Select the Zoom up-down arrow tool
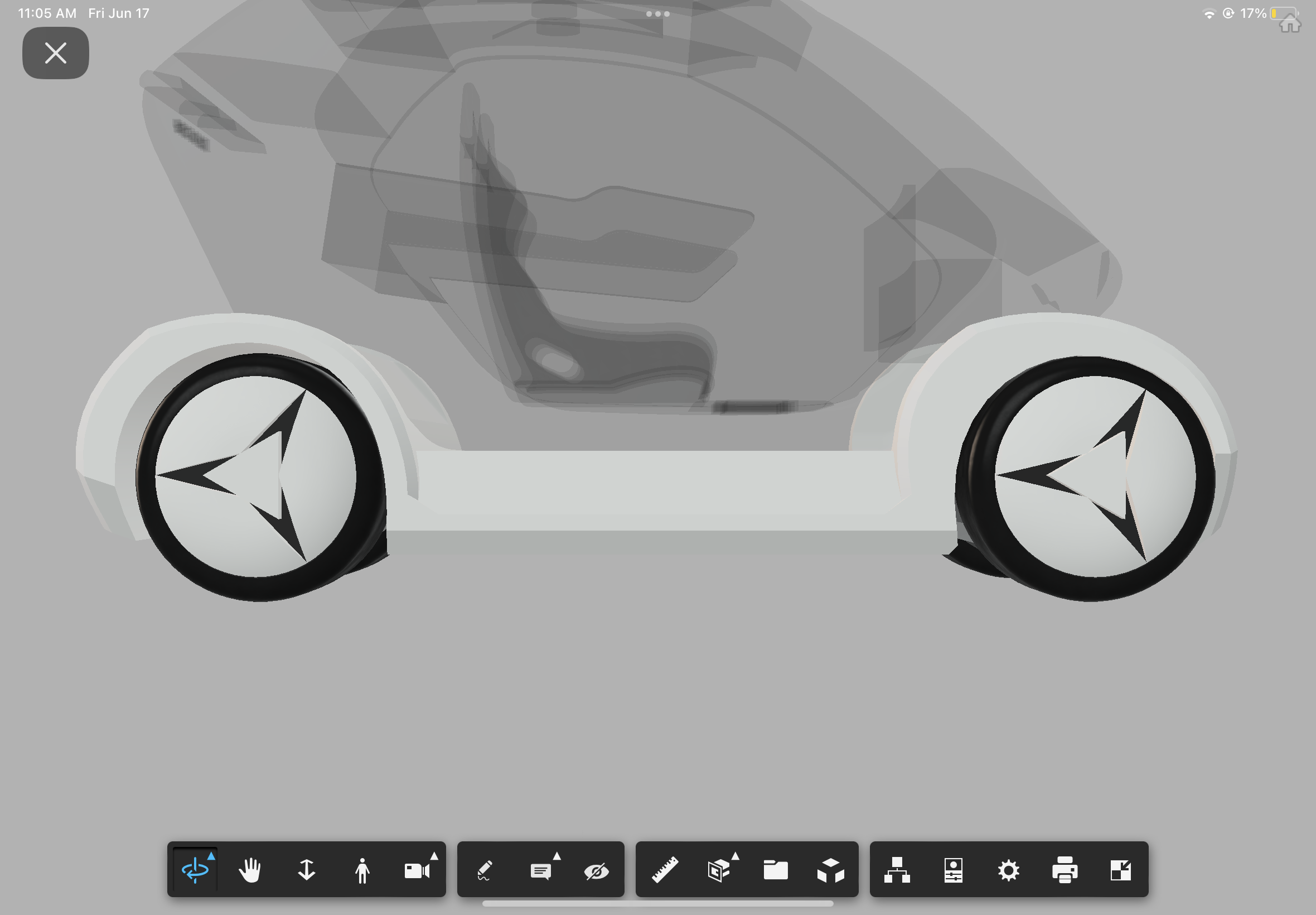Screen dimensions: 1316x915 [307, 870]
